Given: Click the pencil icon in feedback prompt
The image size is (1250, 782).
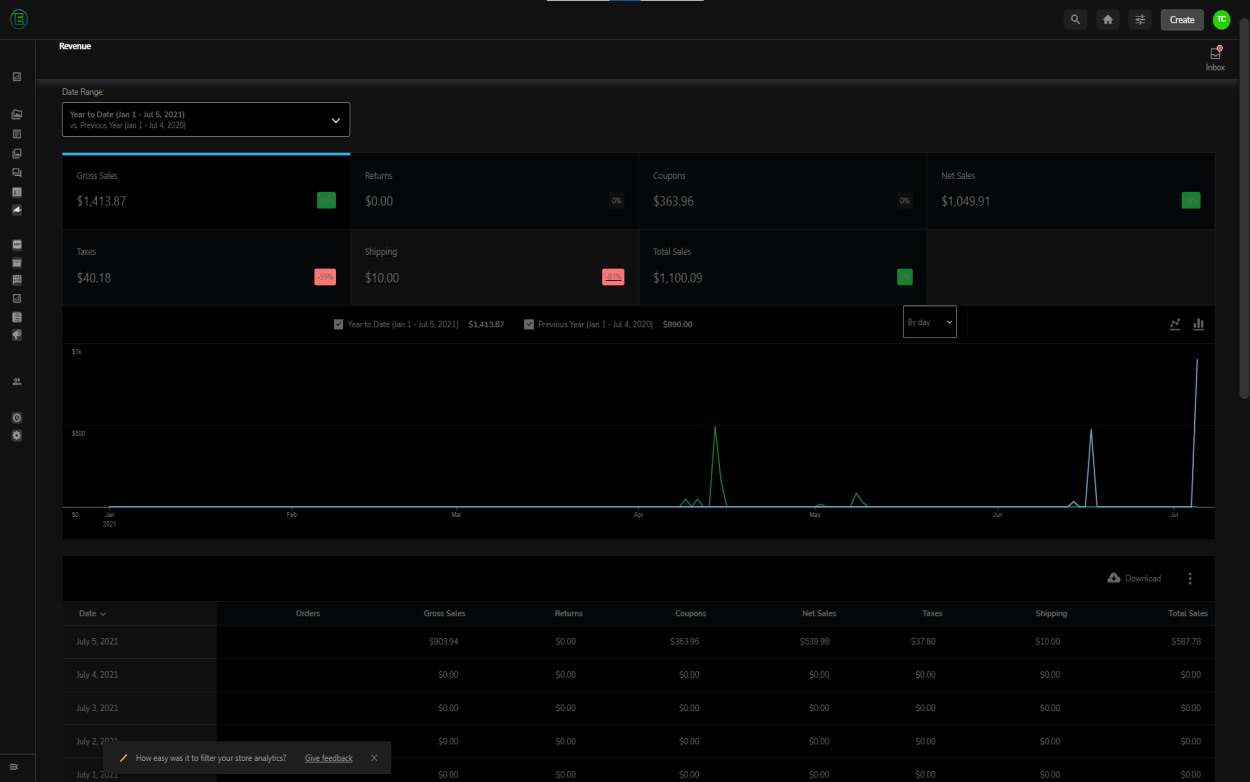Looking at the screenshot, I should point(123,758).
